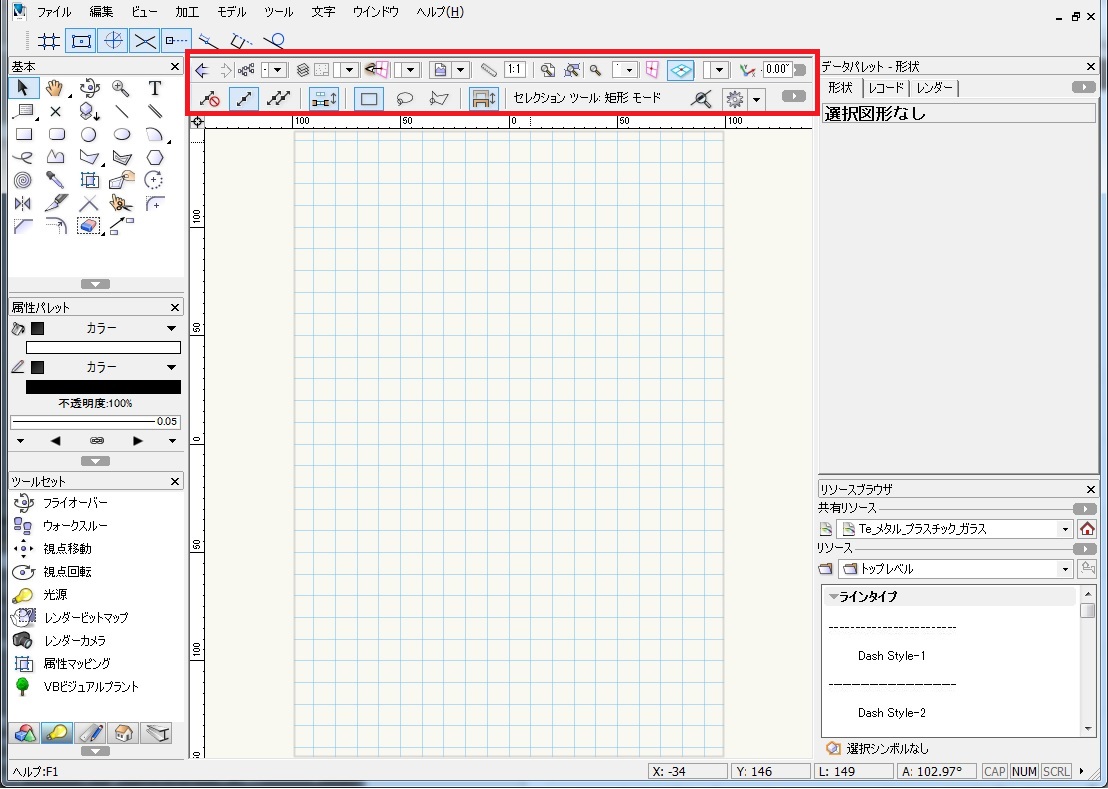Choose VBビジュアルプラント tool

click(91, 687)
